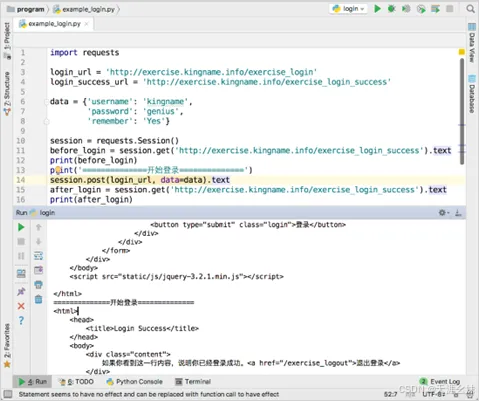Move up the stack trace arrow
This screenshot has width=479, height=401.
[x=39, y=227]
